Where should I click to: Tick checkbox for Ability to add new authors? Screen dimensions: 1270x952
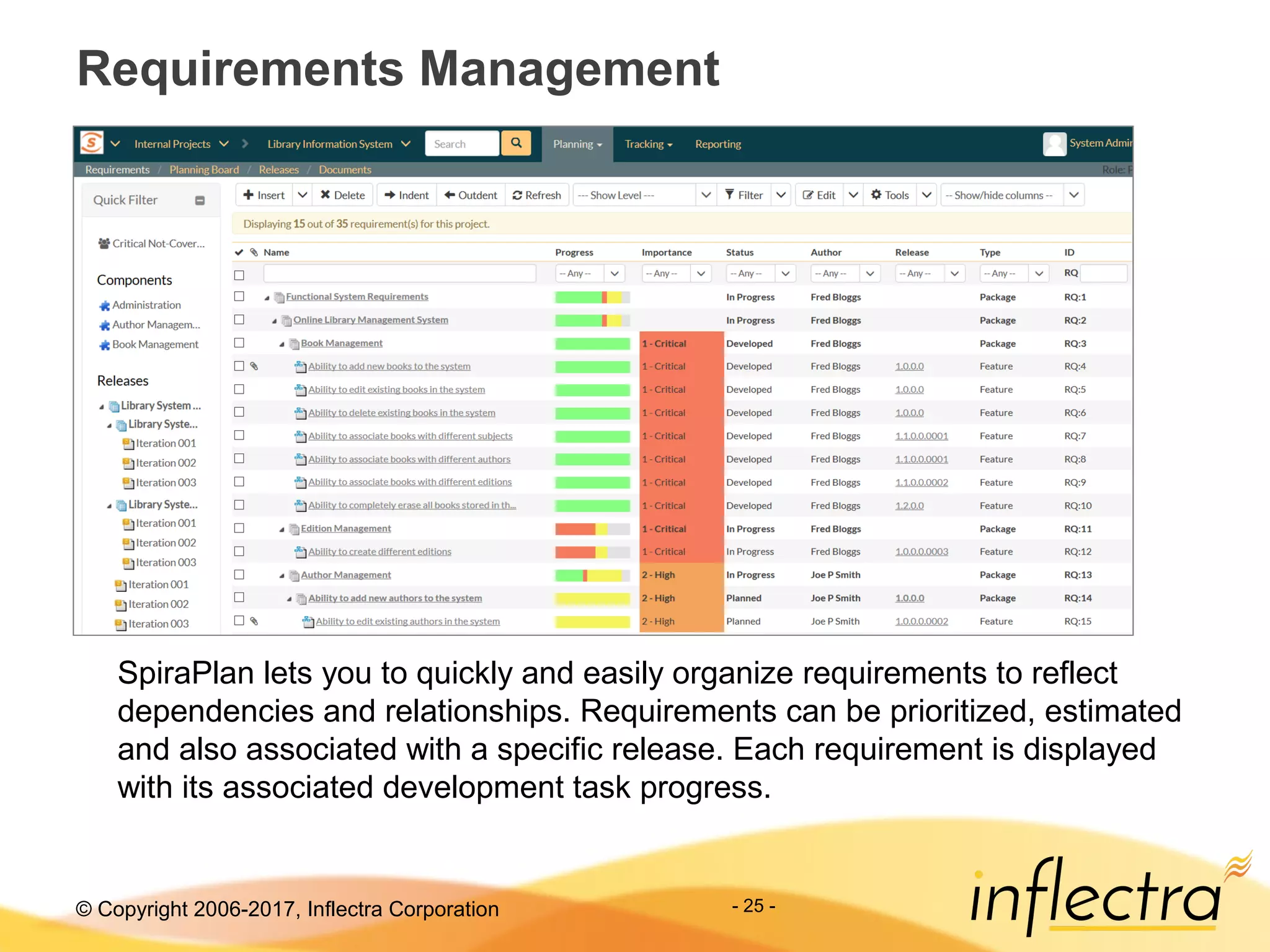239,597
